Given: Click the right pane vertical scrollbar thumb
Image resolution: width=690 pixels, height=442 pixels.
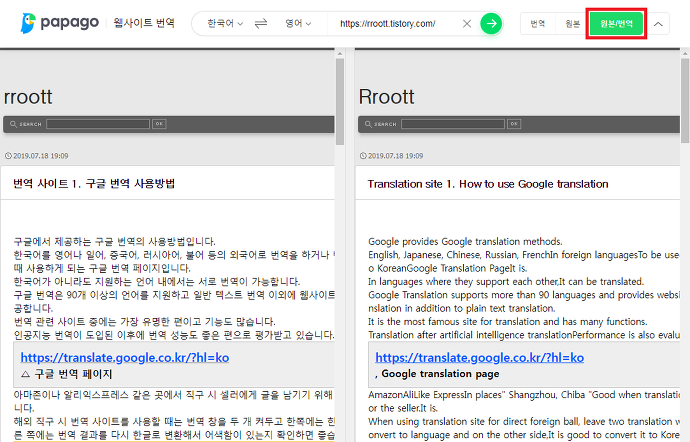Looking at the screenshot, I should pos(685,101).
